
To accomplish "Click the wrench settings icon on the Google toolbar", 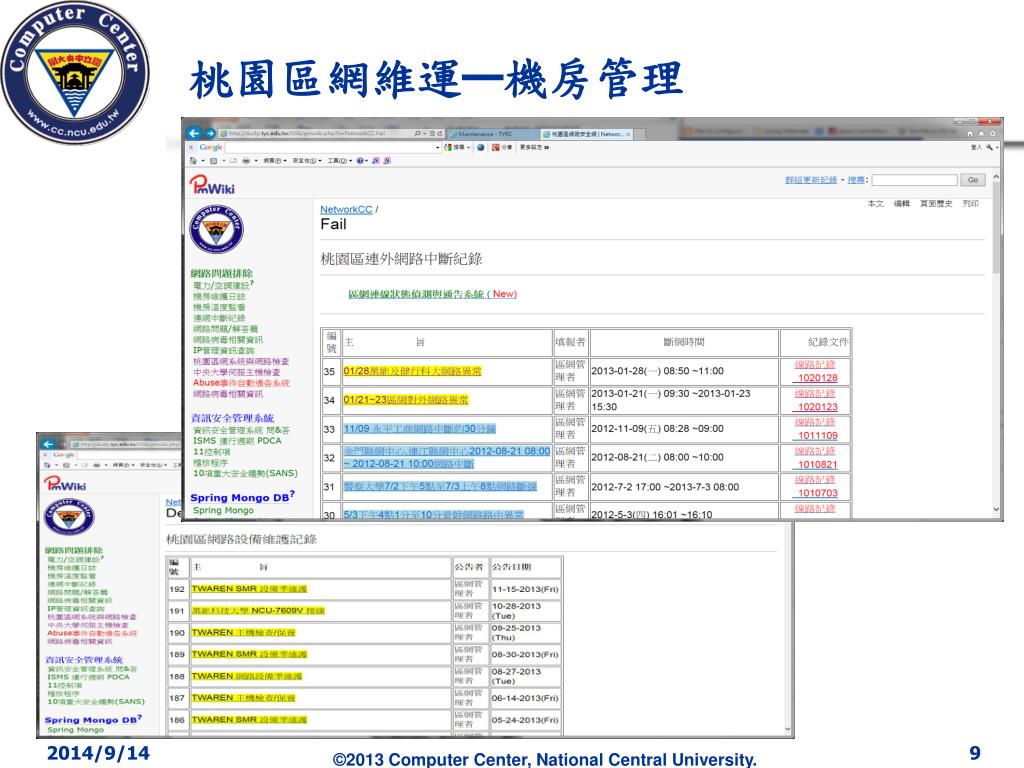I will point(990,148).
